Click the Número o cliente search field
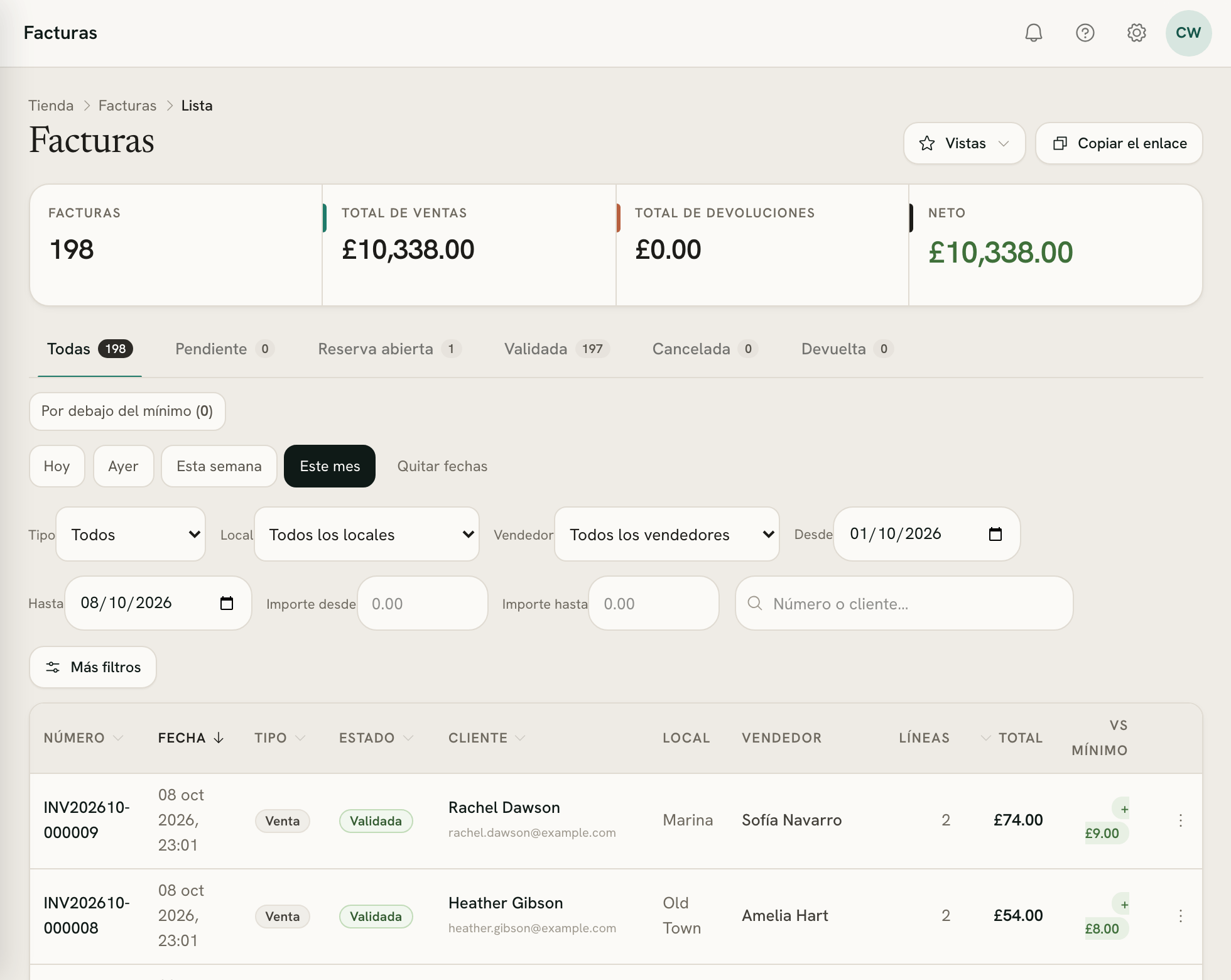The image size is (1231, 980). coord(904,603)
